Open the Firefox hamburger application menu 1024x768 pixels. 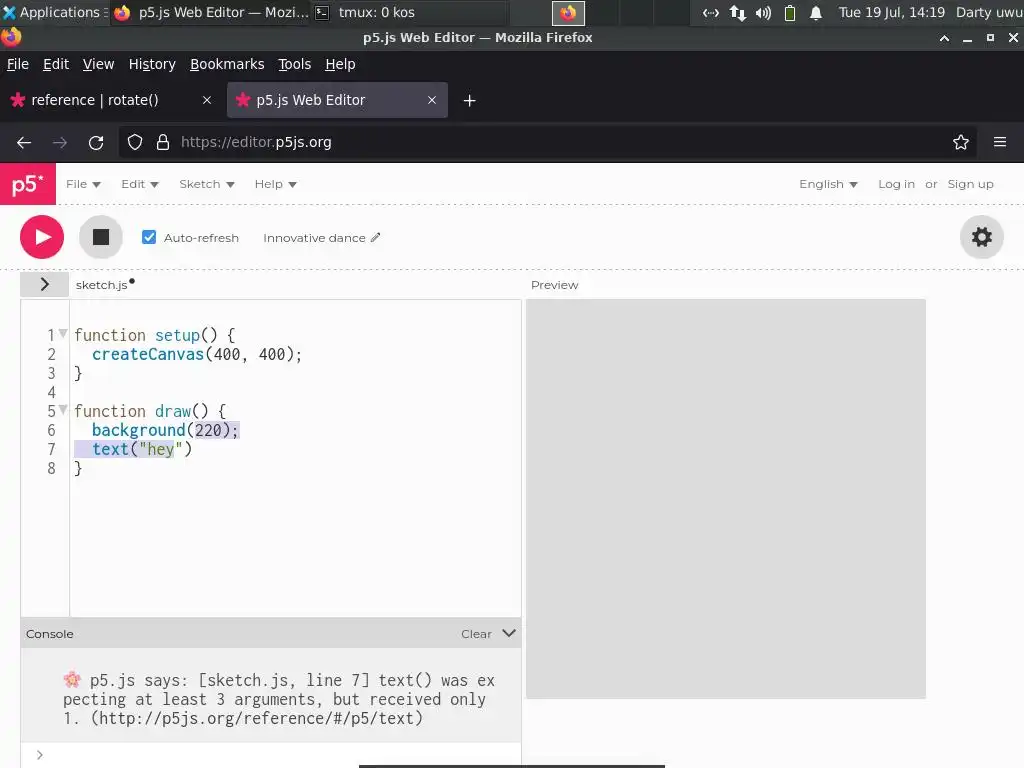[999, 142]
